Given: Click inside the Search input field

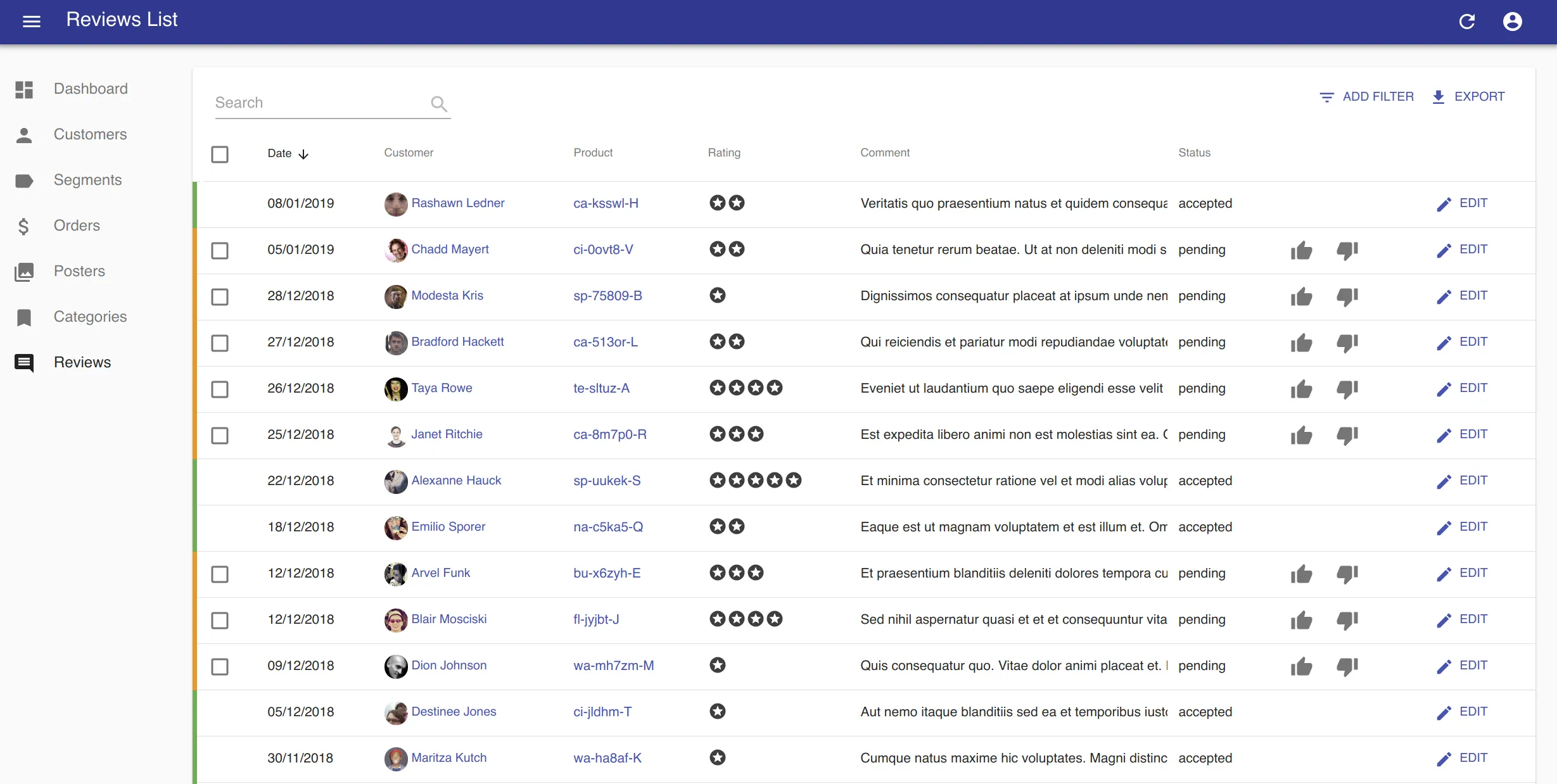Looking at the screenshot, I should click(317, 102).
